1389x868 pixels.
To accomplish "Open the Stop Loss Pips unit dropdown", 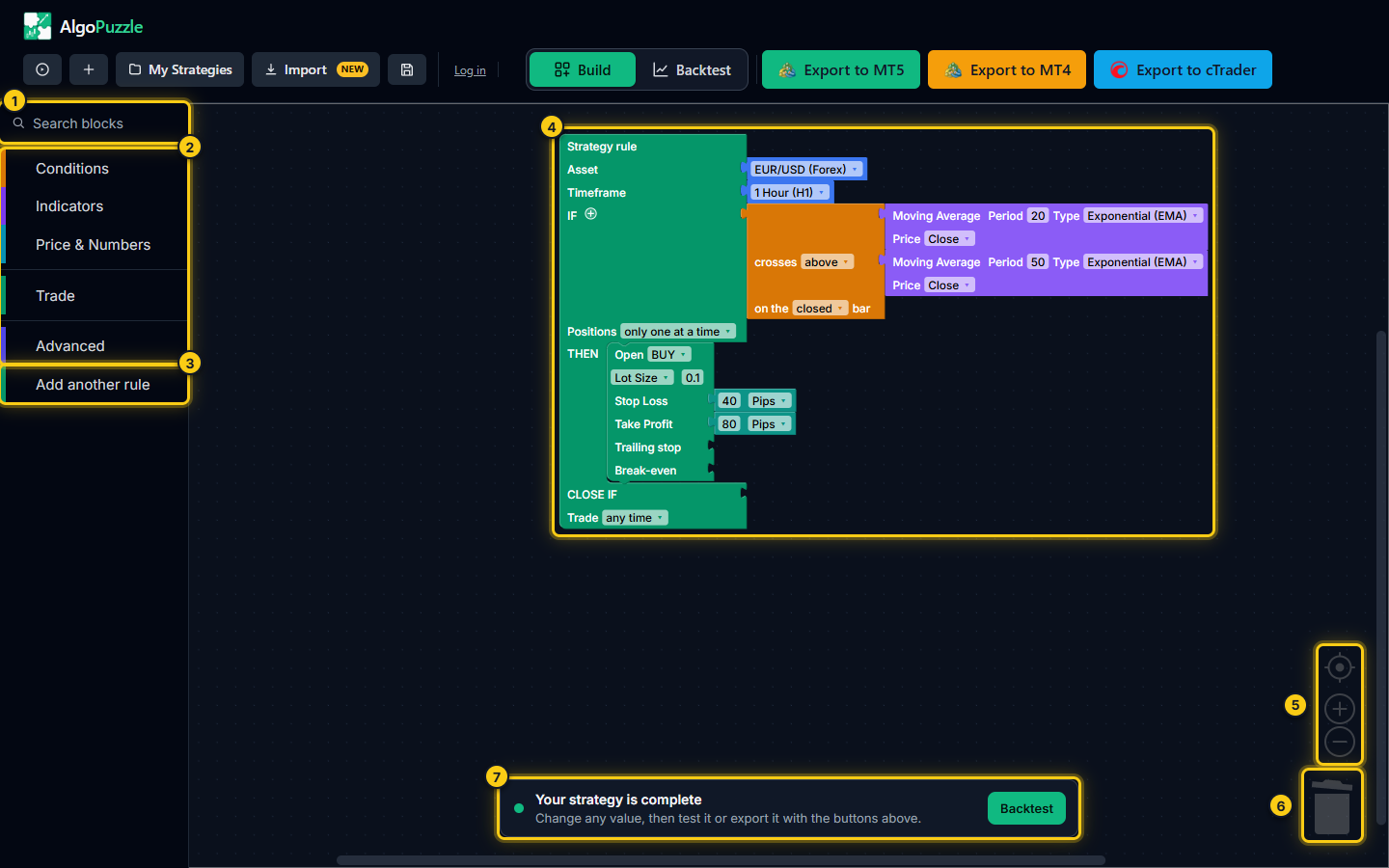I will (x=770, y=401).
